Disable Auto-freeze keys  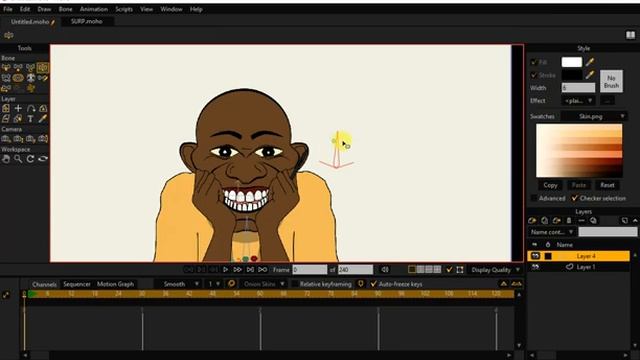click(x=373, y=284)
